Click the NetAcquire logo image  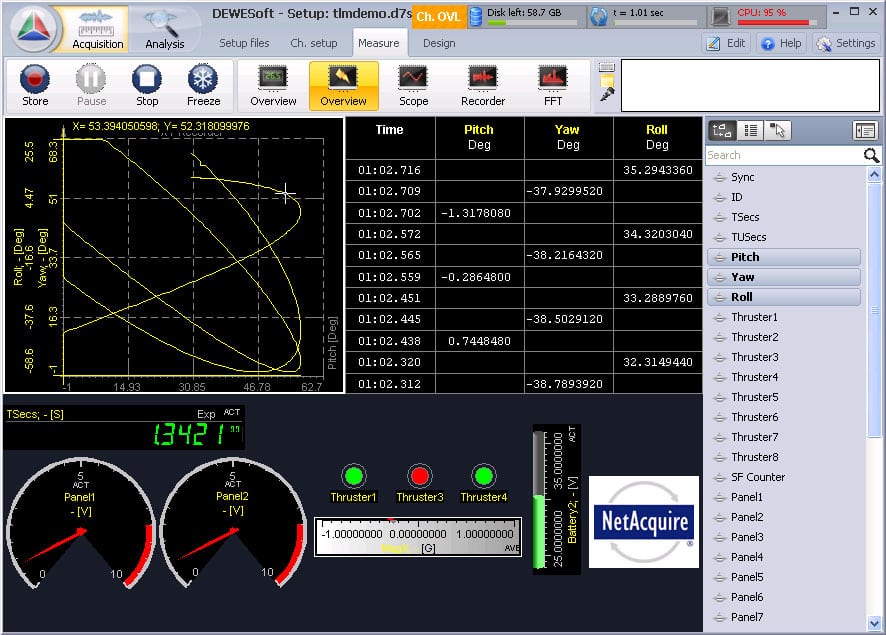[644, 521]
